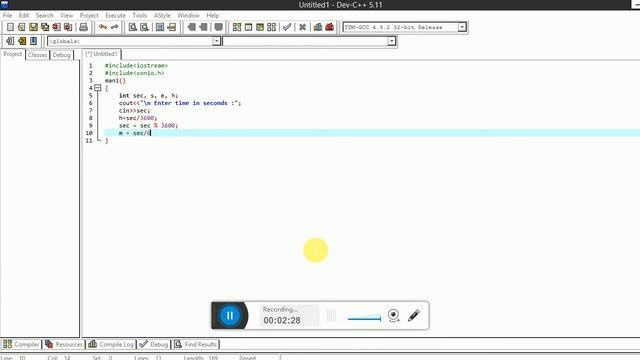Toggle a bookmark with the green icon
The width and height of the screenshot is (640, 360).
[22, 41]
